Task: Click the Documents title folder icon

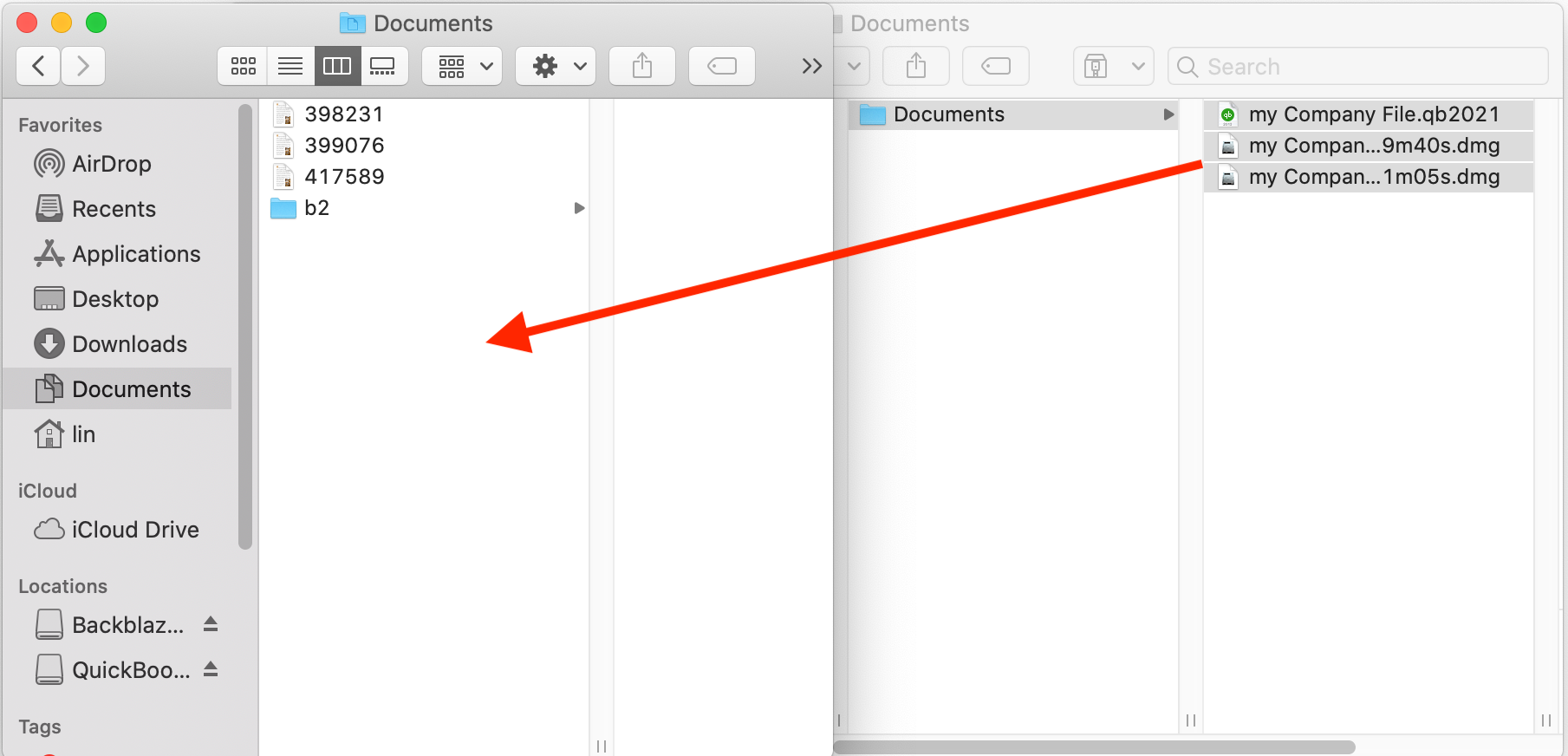Action: coord(352,23)
